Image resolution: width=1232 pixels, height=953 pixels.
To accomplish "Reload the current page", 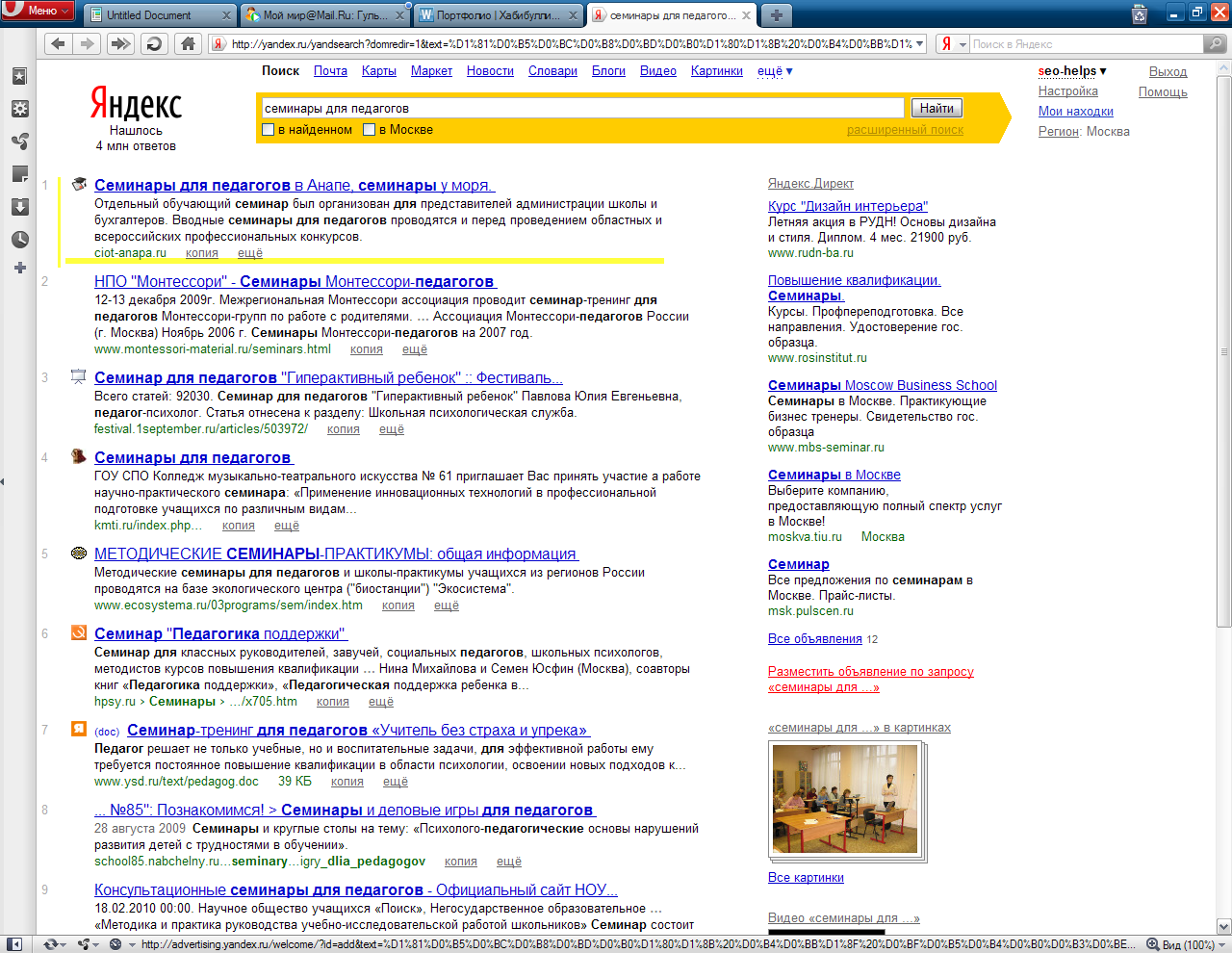I will (153, 43).
